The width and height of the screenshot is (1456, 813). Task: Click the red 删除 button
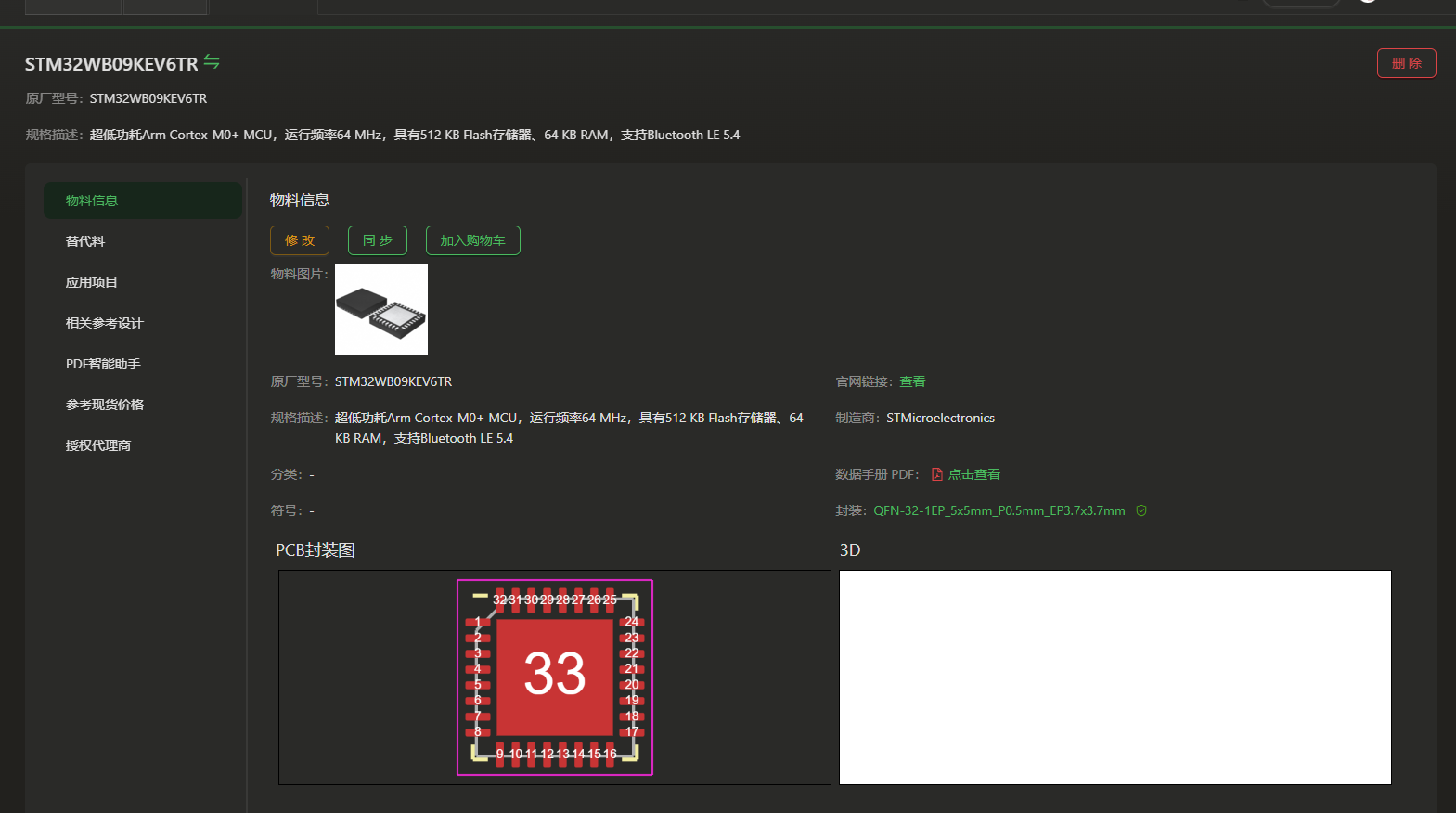tap(1406, 63)
